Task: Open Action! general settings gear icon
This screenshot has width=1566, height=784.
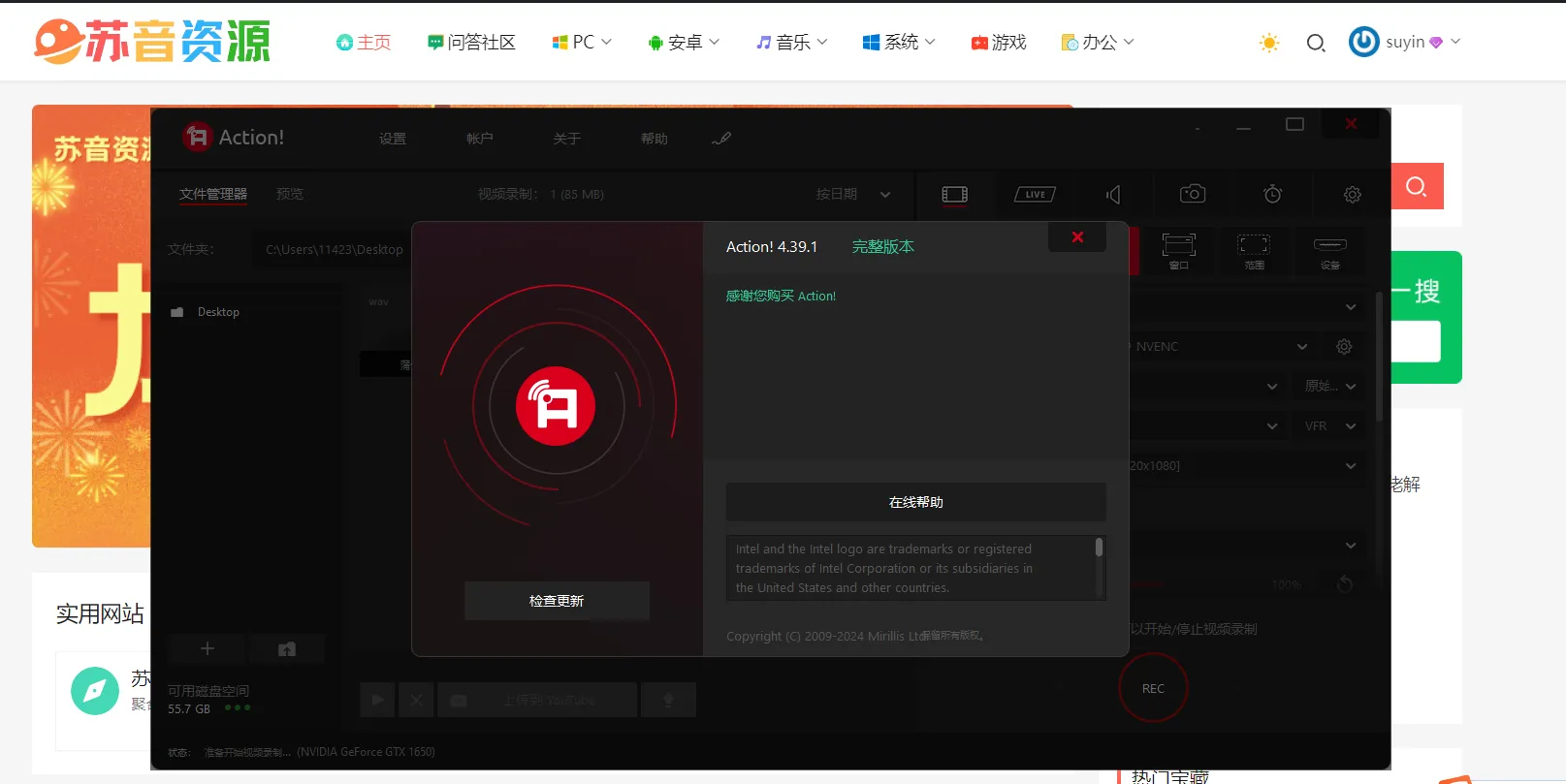Action: pos(1353,195)
